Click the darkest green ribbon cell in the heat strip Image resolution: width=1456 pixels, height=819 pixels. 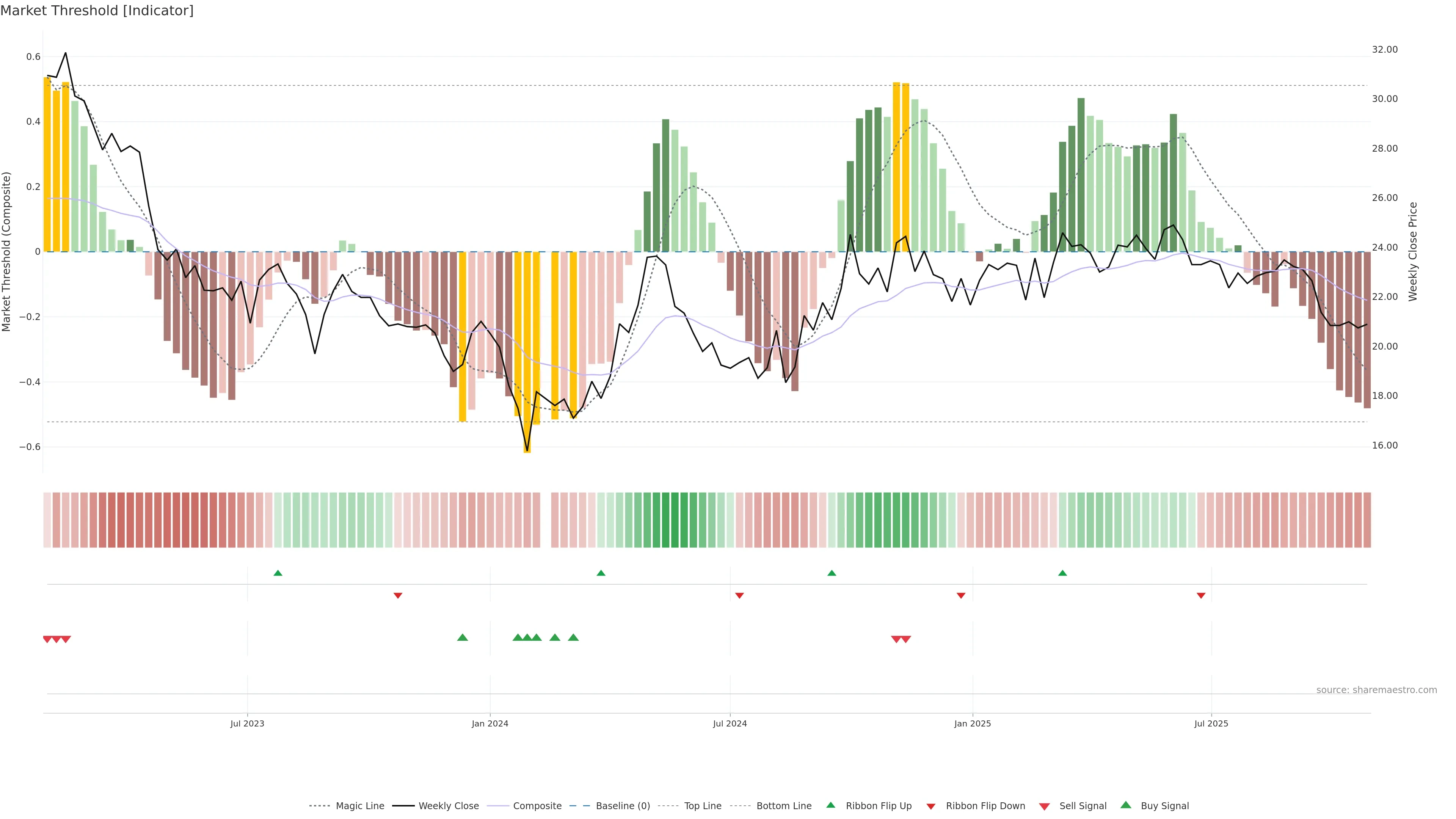click(674, 520)
